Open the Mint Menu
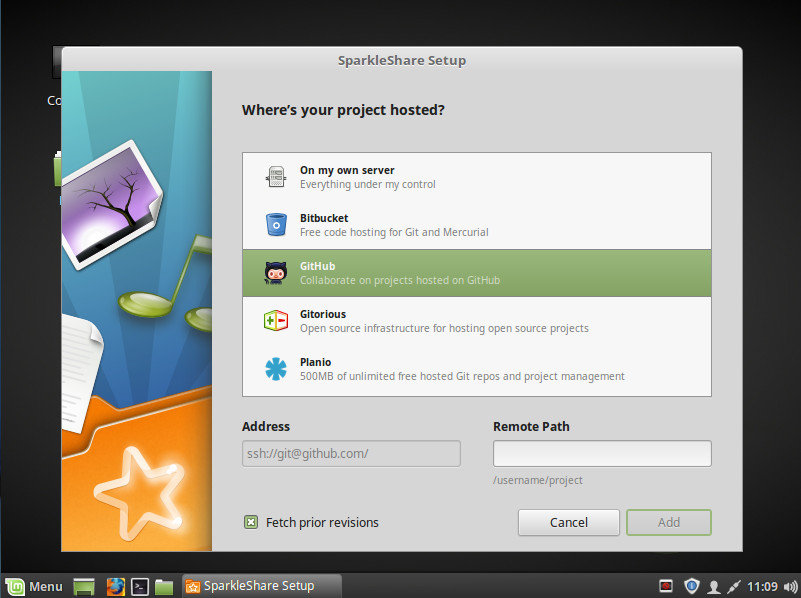Image resolution: width=801 pixels, height=598 pixels. coord(34,586)
